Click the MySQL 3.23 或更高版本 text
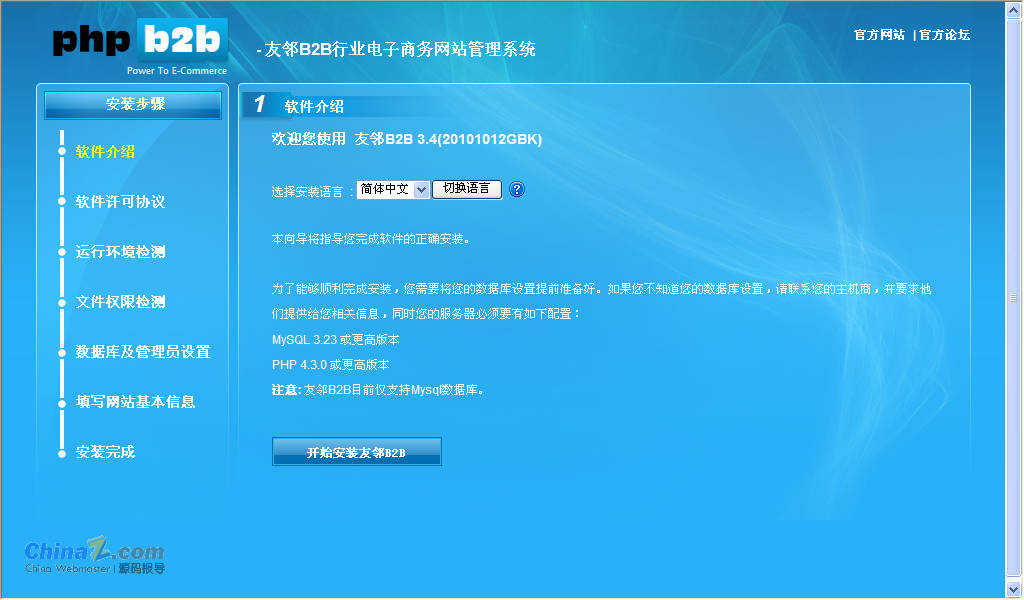1024x600 pixels. [336, 339]
